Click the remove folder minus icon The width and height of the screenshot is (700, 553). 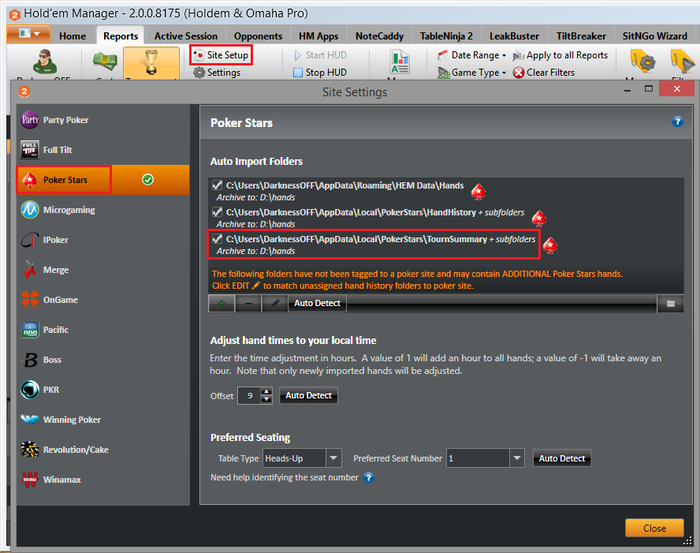coord(248,304)
